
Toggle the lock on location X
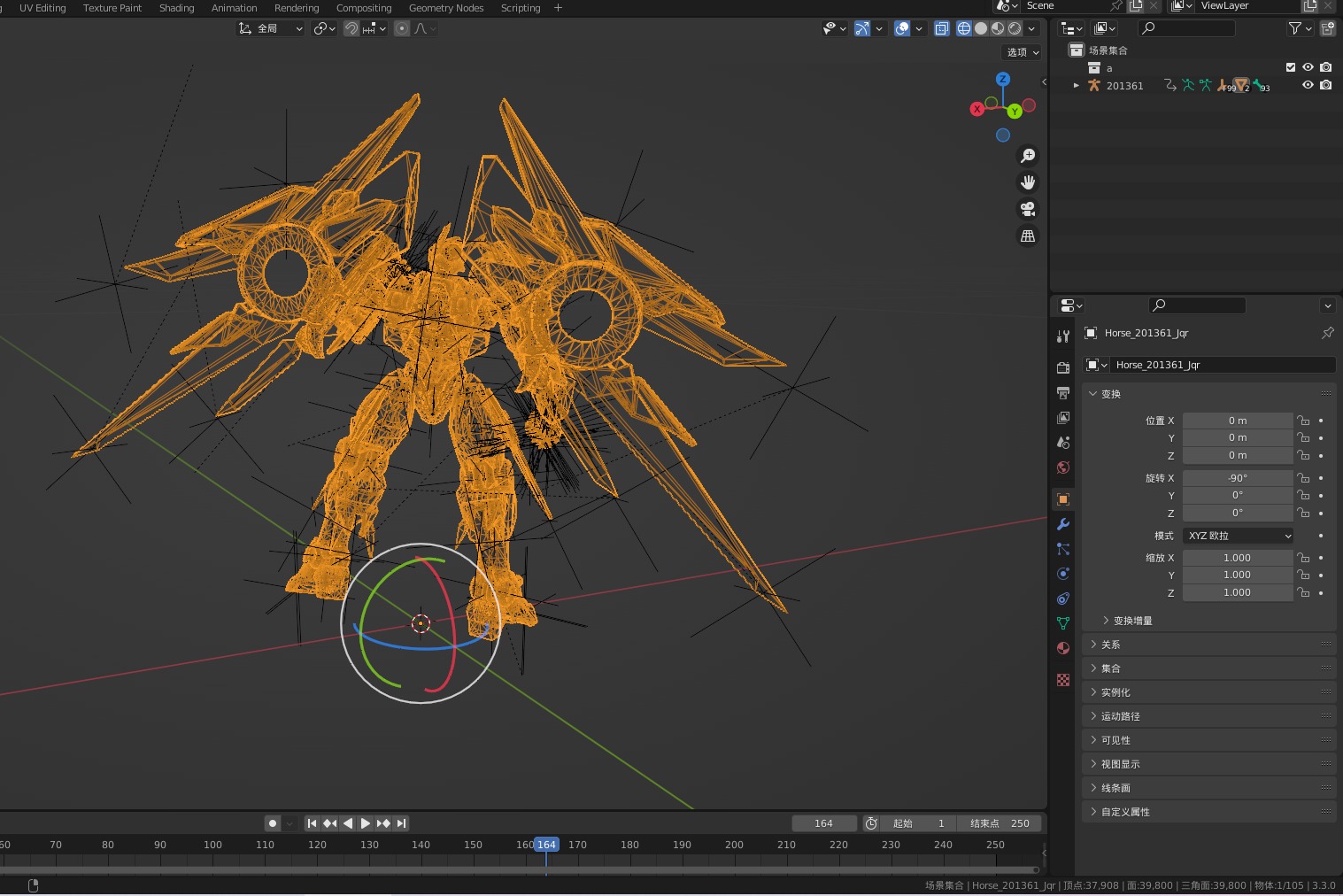pos(1303,421)
